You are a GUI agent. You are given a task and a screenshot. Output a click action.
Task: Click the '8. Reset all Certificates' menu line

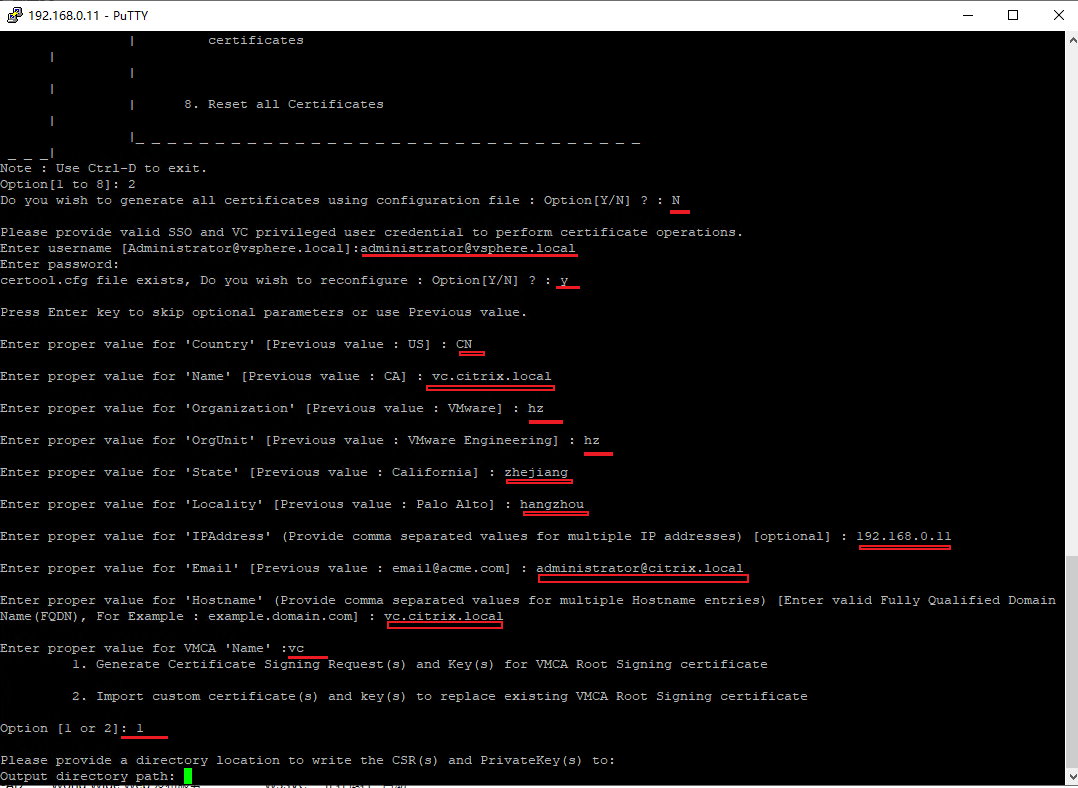tap(284, 104)
